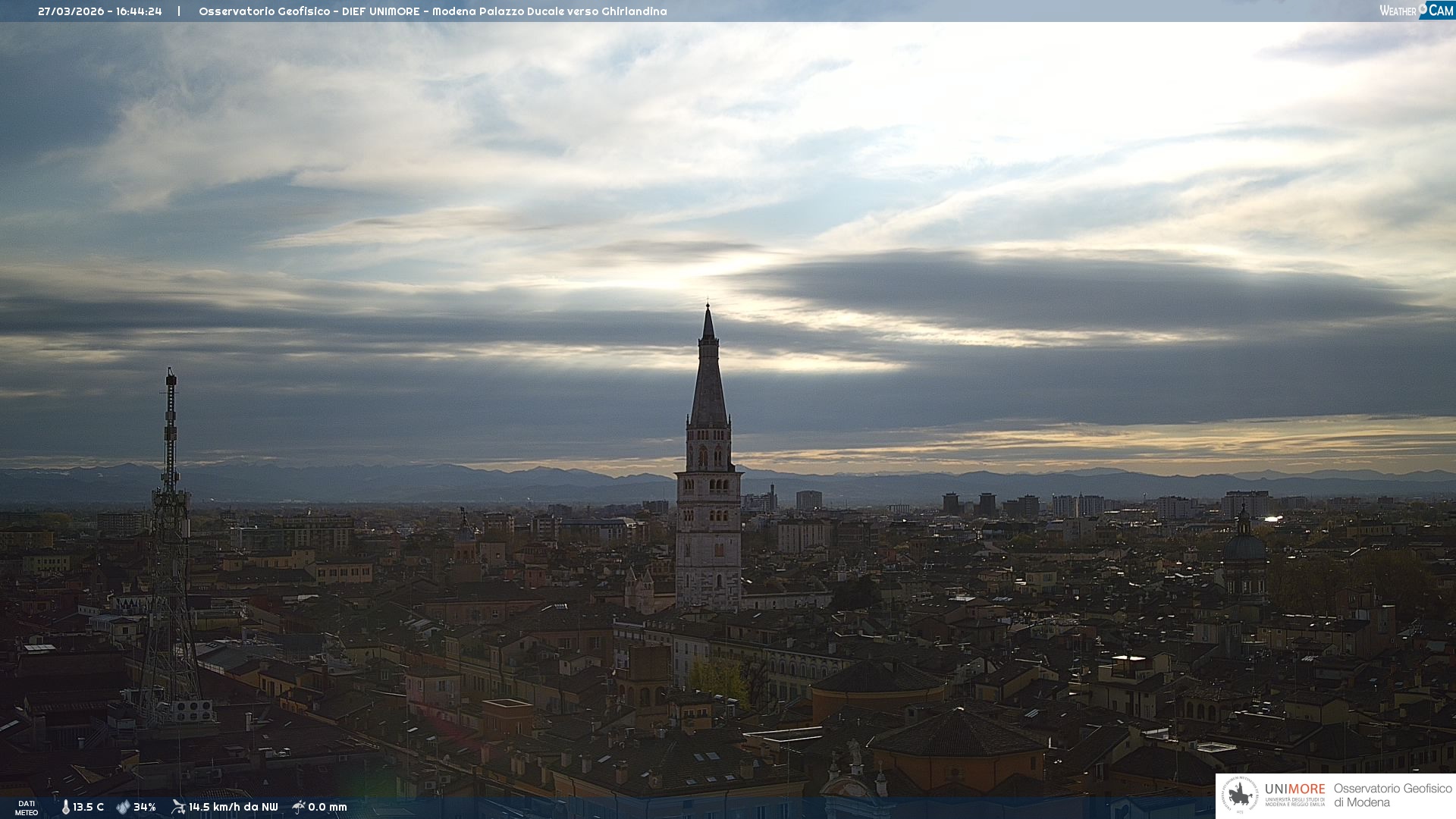Click the 16:44:24 timestamp
The width and height of the screenshot is (1456, 819).
click(139, 11)
